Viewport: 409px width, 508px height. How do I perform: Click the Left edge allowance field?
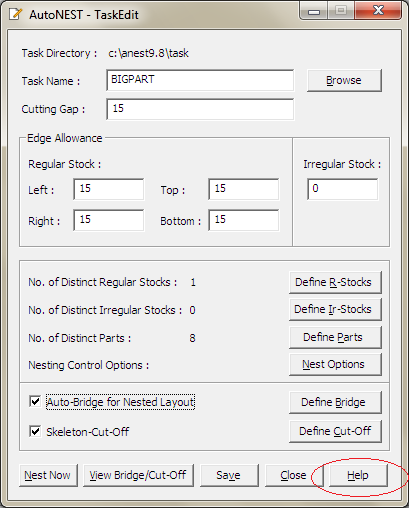109,189
